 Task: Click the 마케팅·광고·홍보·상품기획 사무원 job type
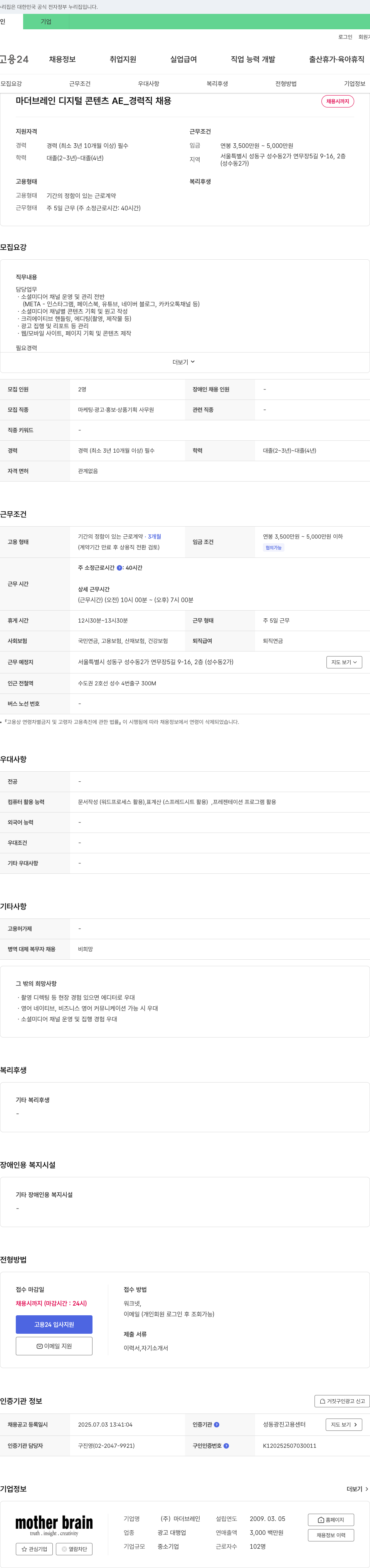click(x=116, y=410)
